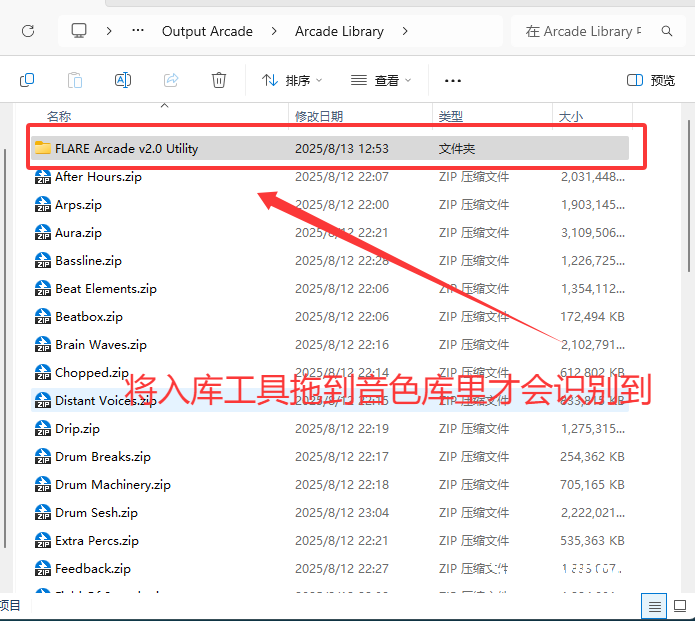Screen dimensions: 695x621
Task: Click the Extra Percs.zip icon
Action: [43, 540]
